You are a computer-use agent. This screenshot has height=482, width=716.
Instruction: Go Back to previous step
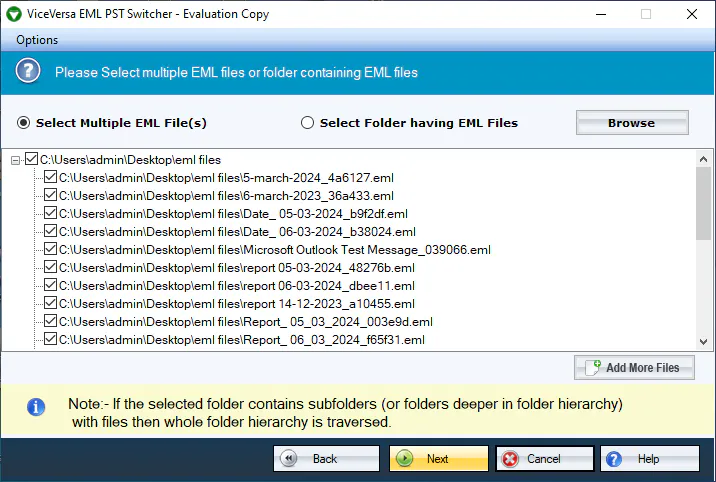tap(326, 458)
